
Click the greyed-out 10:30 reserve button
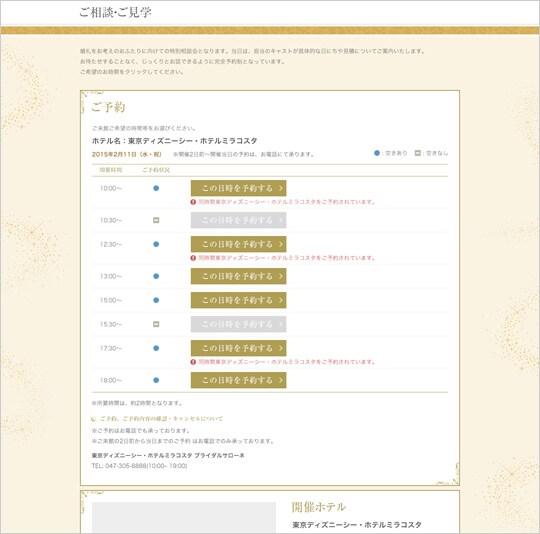pos(238,220)
